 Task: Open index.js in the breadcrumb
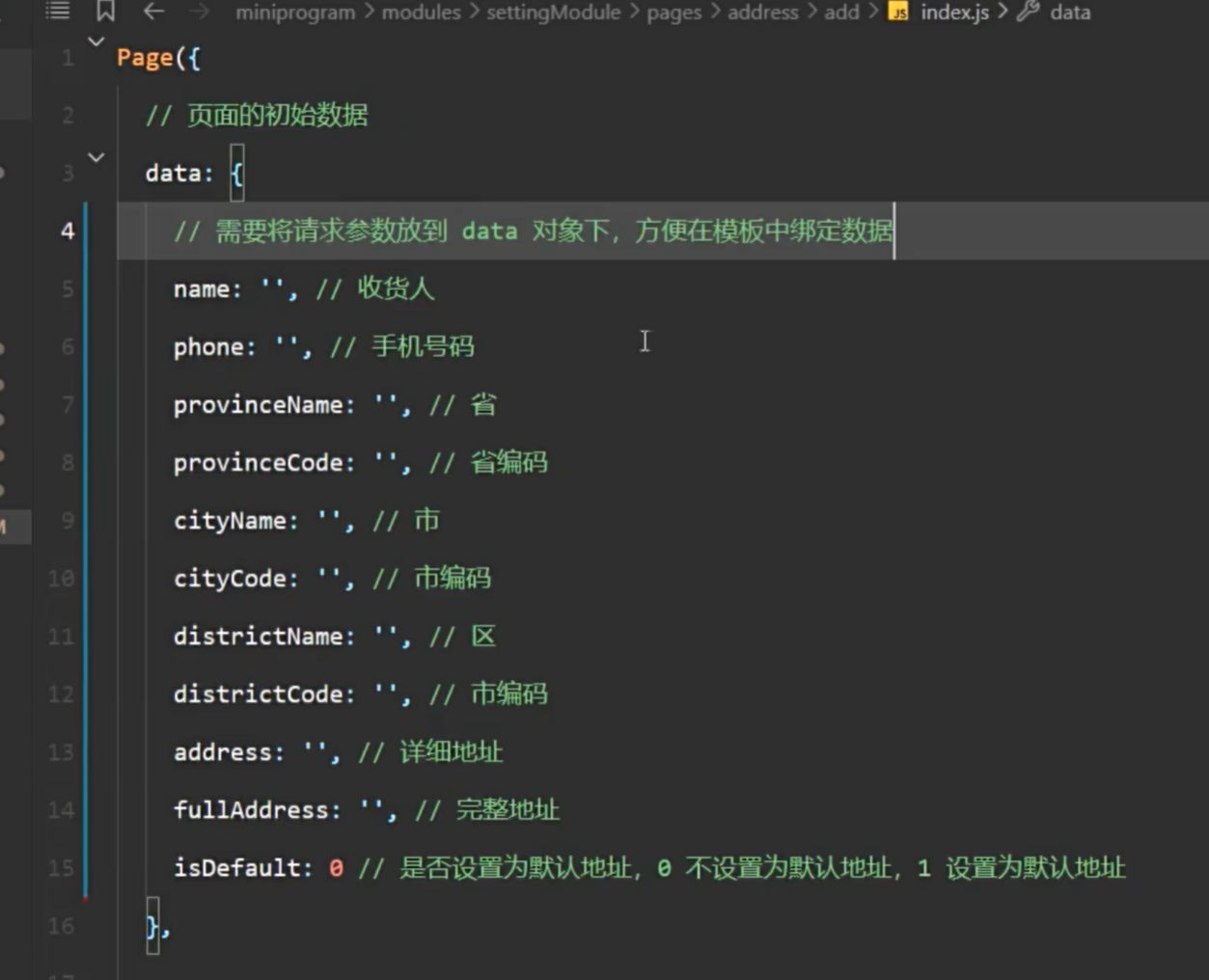point(954,13)
